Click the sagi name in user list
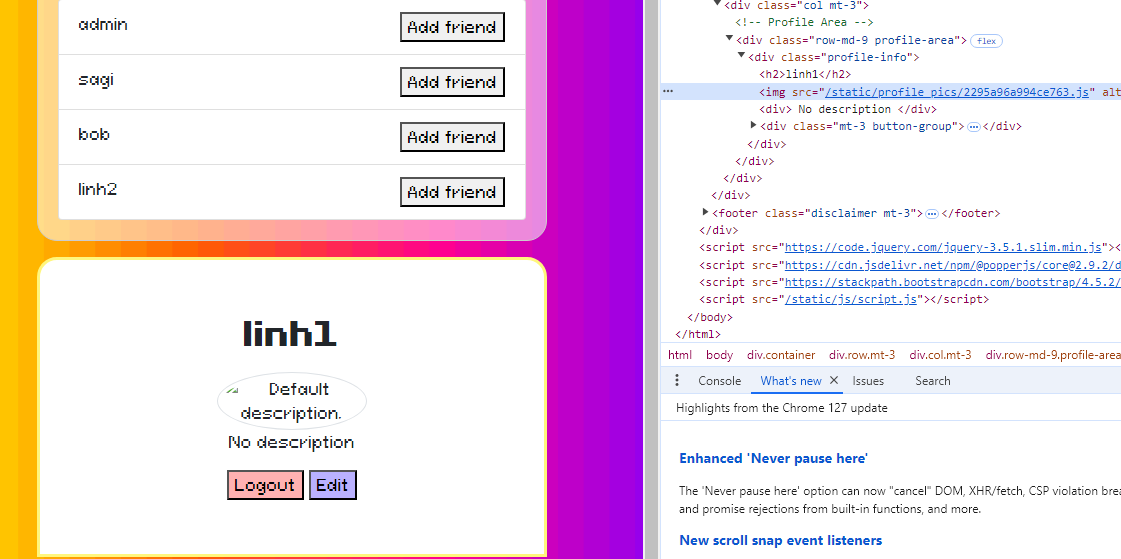This screenshot has height=559, width=1121. 96,80
